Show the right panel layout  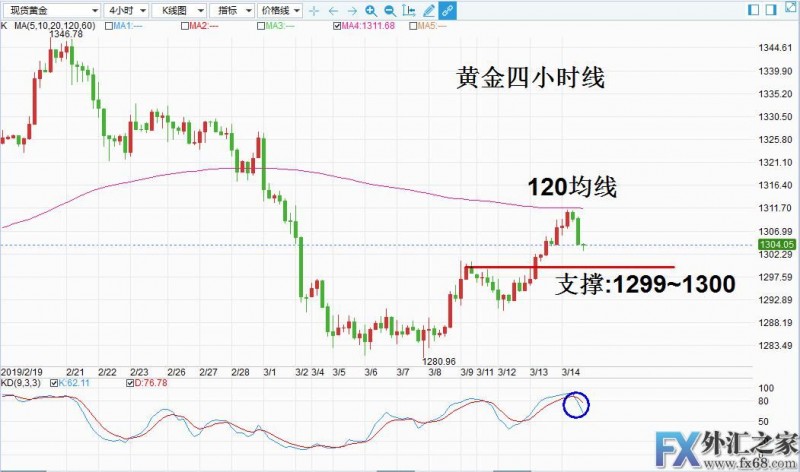(770, 10)
